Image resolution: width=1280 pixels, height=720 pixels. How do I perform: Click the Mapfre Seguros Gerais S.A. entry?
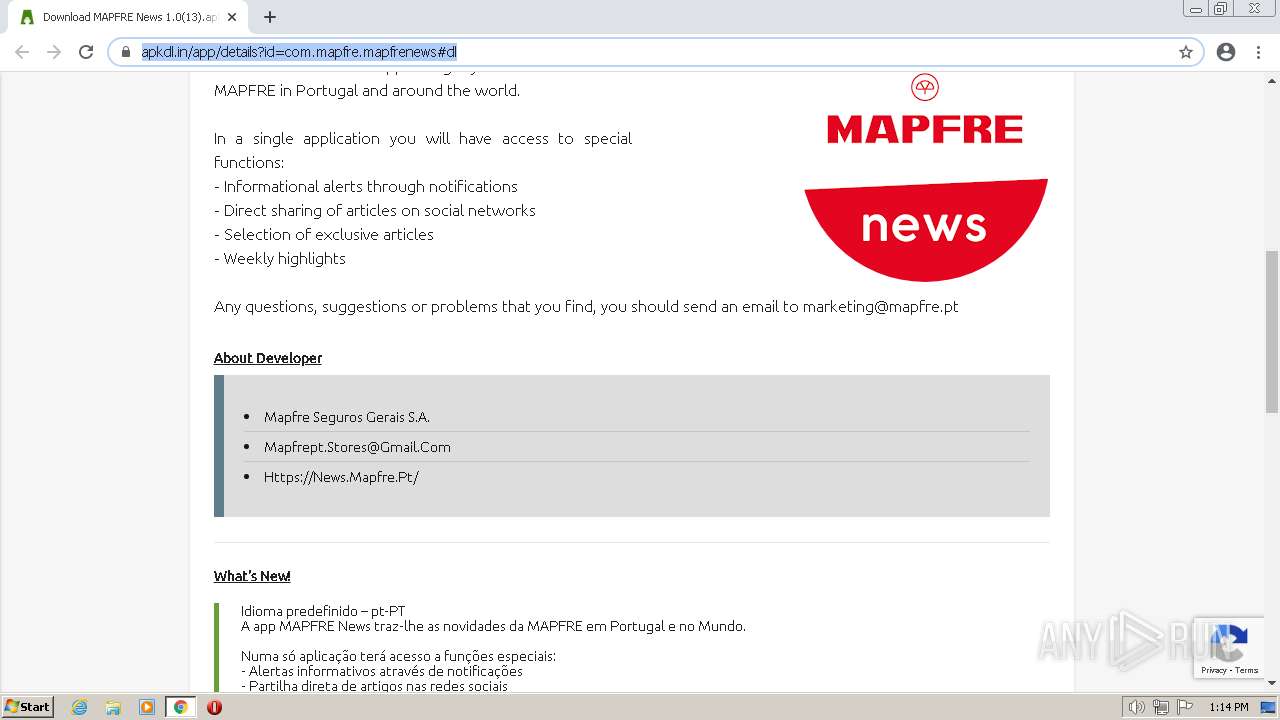tap(347, 417)
